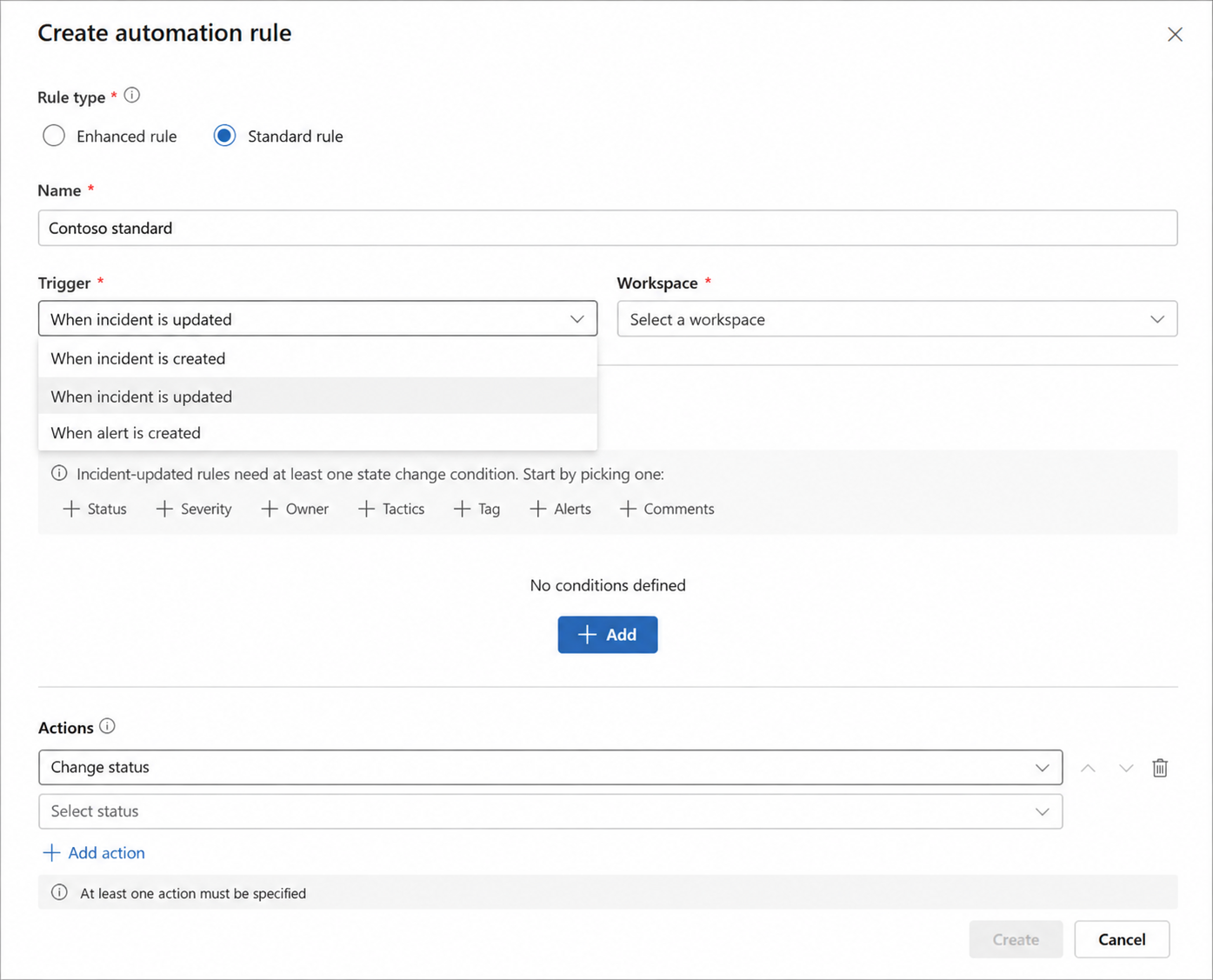
Task: Move the action down with the arrow
Action: (1126, 768)
